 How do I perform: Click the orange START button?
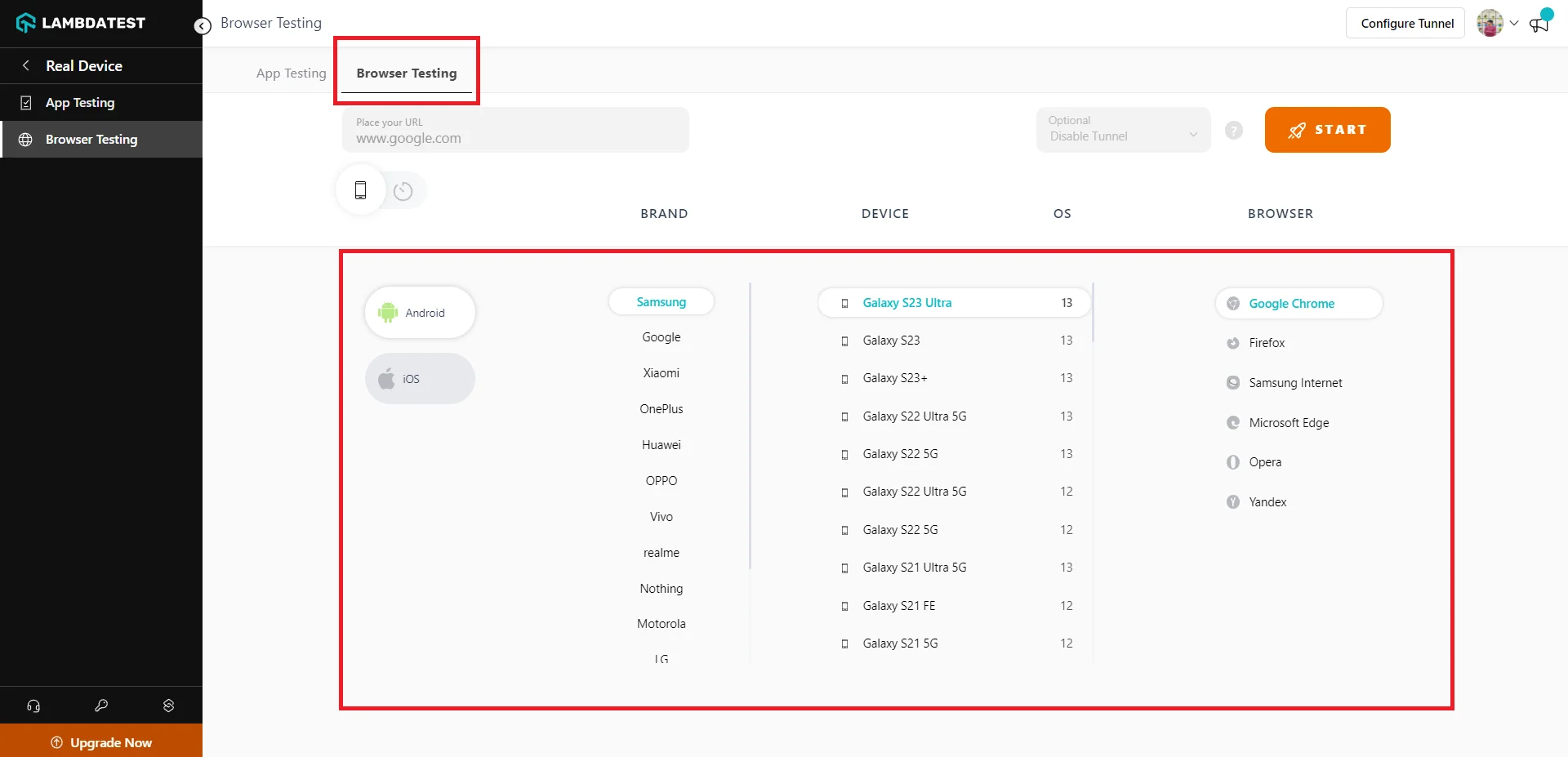pyautogui.click(x=1327, y=130)
